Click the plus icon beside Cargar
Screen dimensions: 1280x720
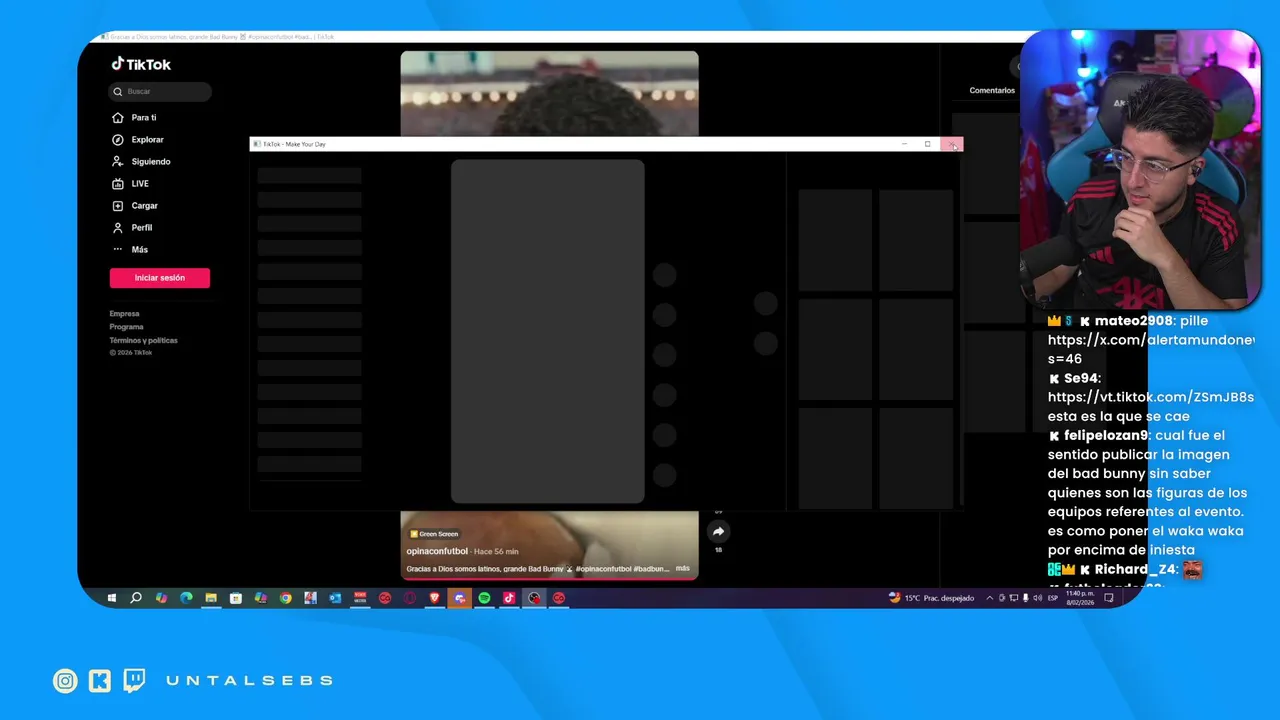118,206
